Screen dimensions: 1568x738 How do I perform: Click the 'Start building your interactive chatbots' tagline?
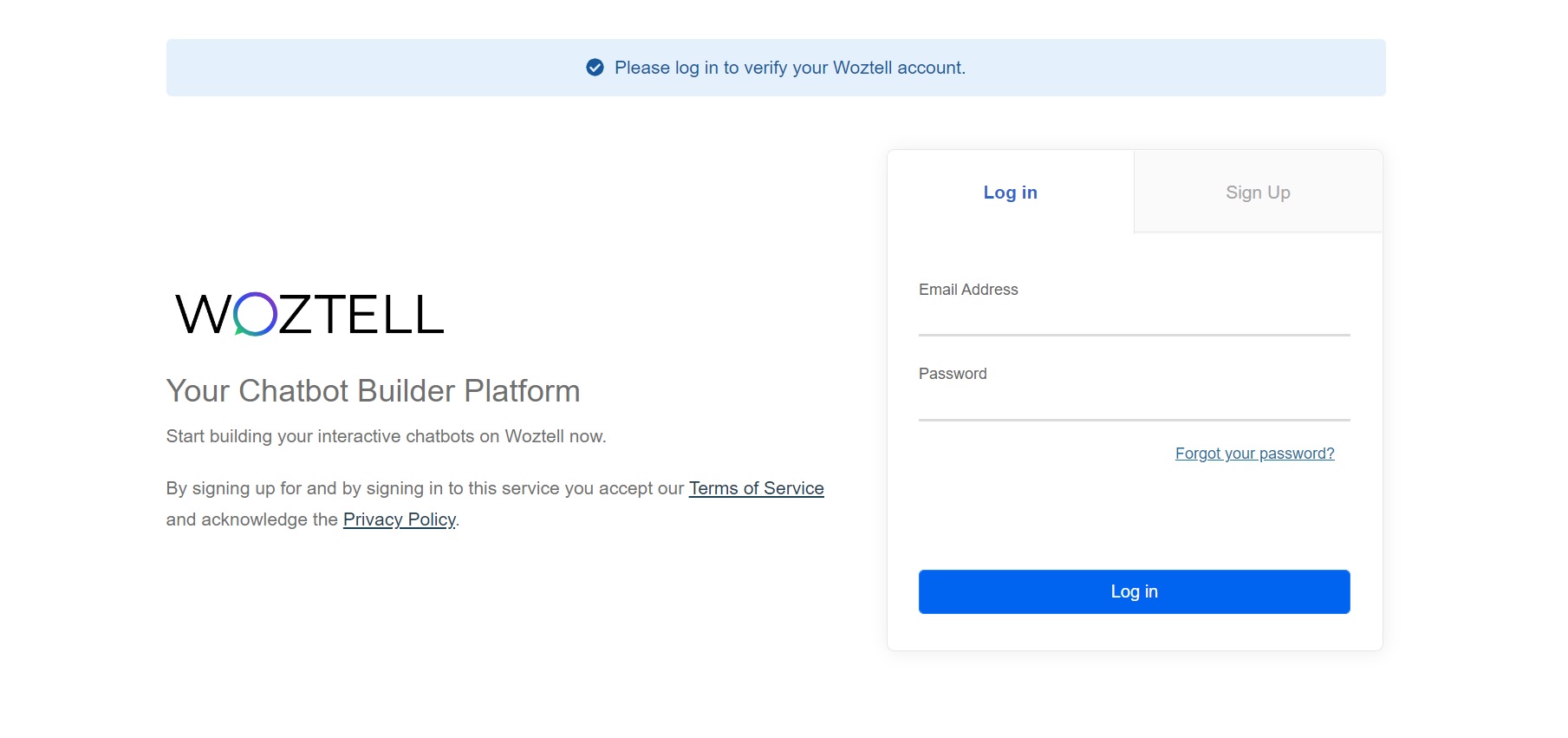coord(386,436)
